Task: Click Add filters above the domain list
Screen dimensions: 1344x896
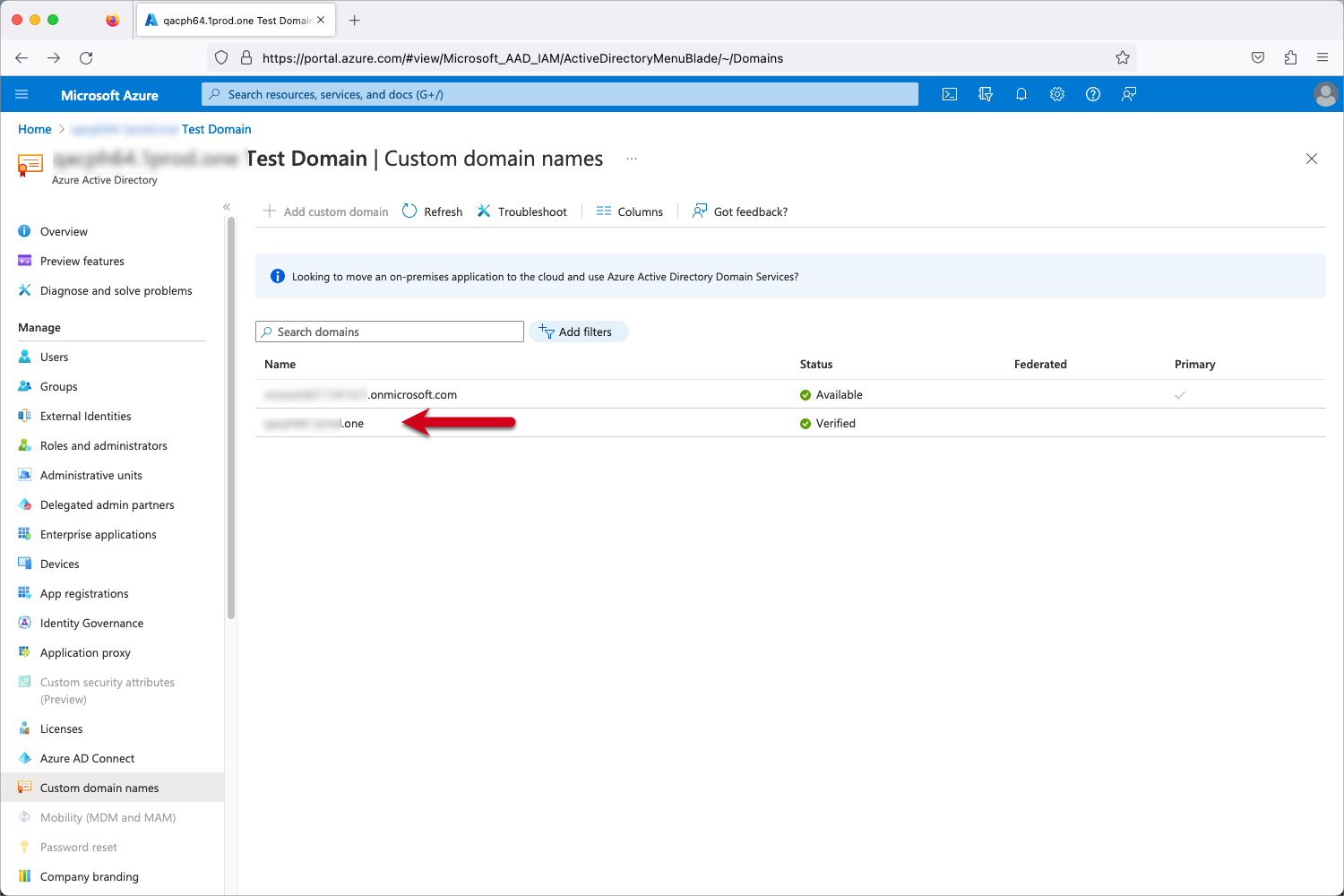Action: pyautogui.click(x=579, y=332)
